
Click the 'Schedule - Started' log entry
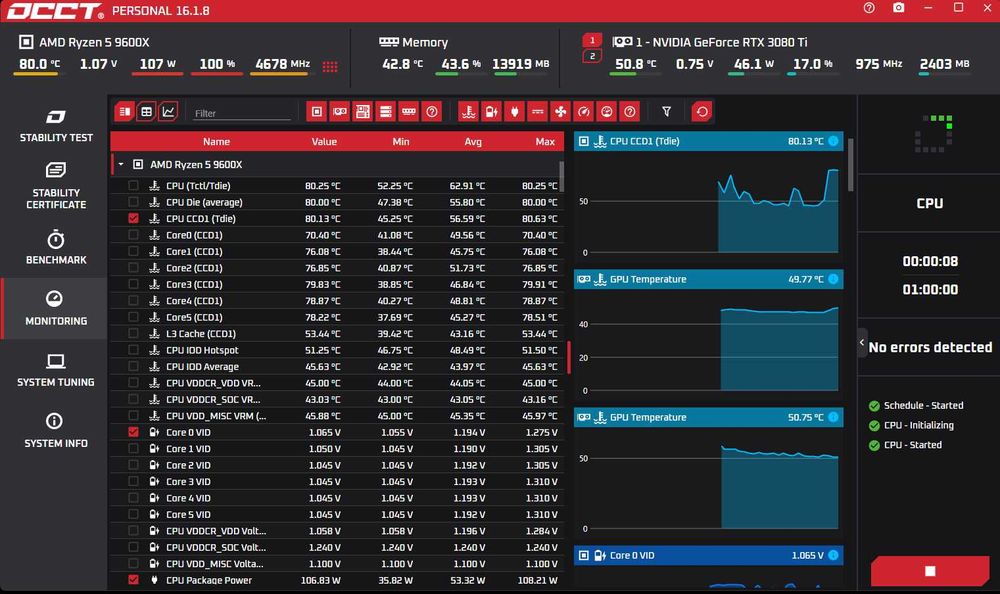point(923,405)
